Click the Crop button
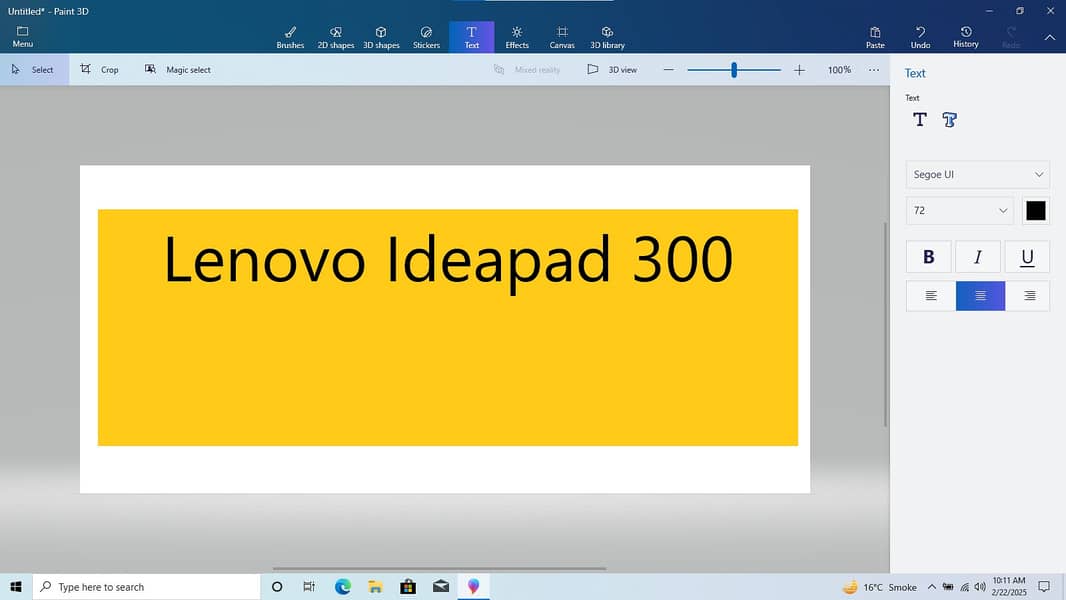This screenshot has height=600, width=1066. (x=100, y=70)
